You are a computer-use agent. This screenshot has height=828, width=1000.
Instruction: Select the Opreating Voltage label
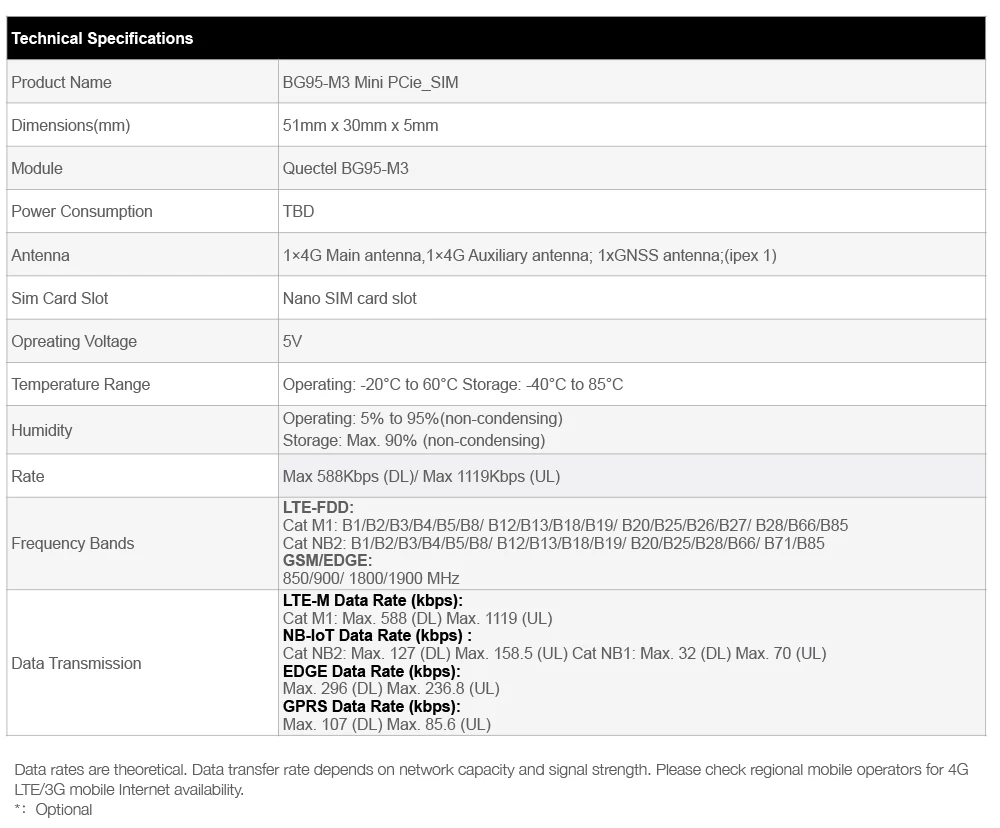click(x=74, y=341)
